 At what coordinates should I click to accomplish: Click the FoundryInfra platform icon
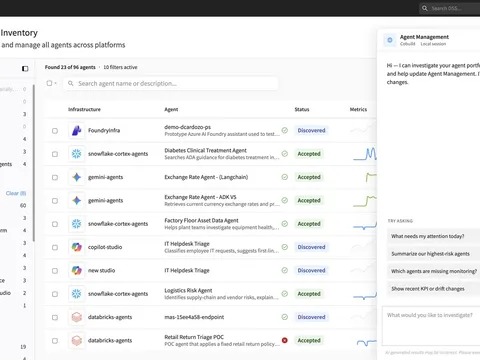point(77,131)
